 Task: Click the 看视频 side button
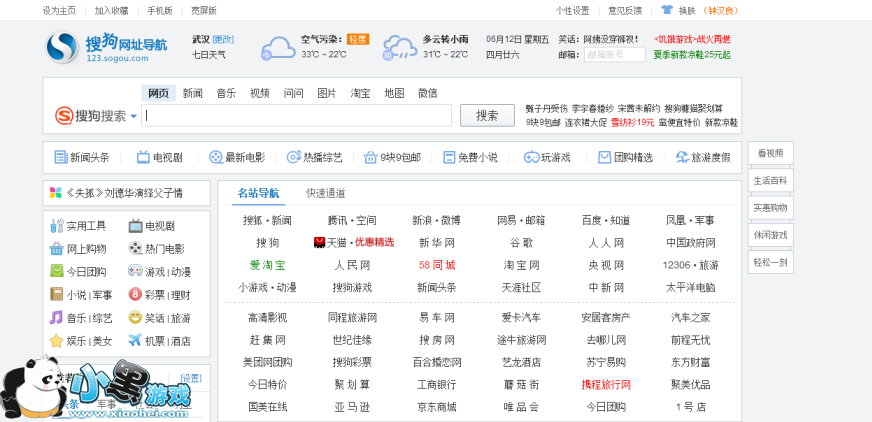click(x=770, y=153)
